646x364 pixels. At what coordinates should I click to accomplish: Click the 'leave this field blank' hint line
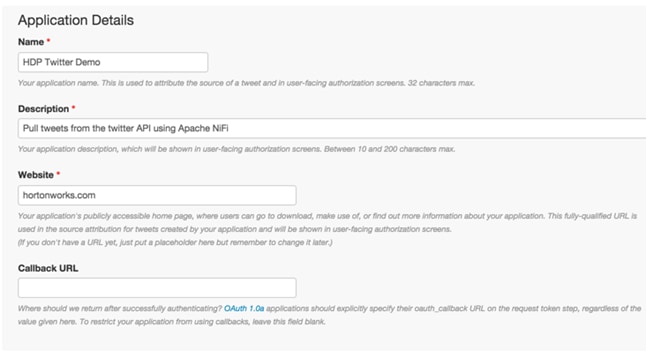tap(171, 322)
